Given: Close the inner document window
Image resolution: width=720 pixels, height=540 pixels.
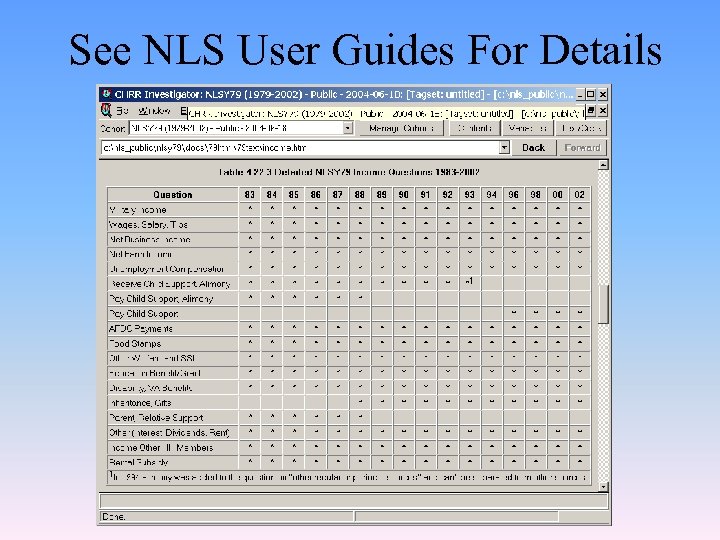Looking at the screenshot, I should click(x=602, y=111).
